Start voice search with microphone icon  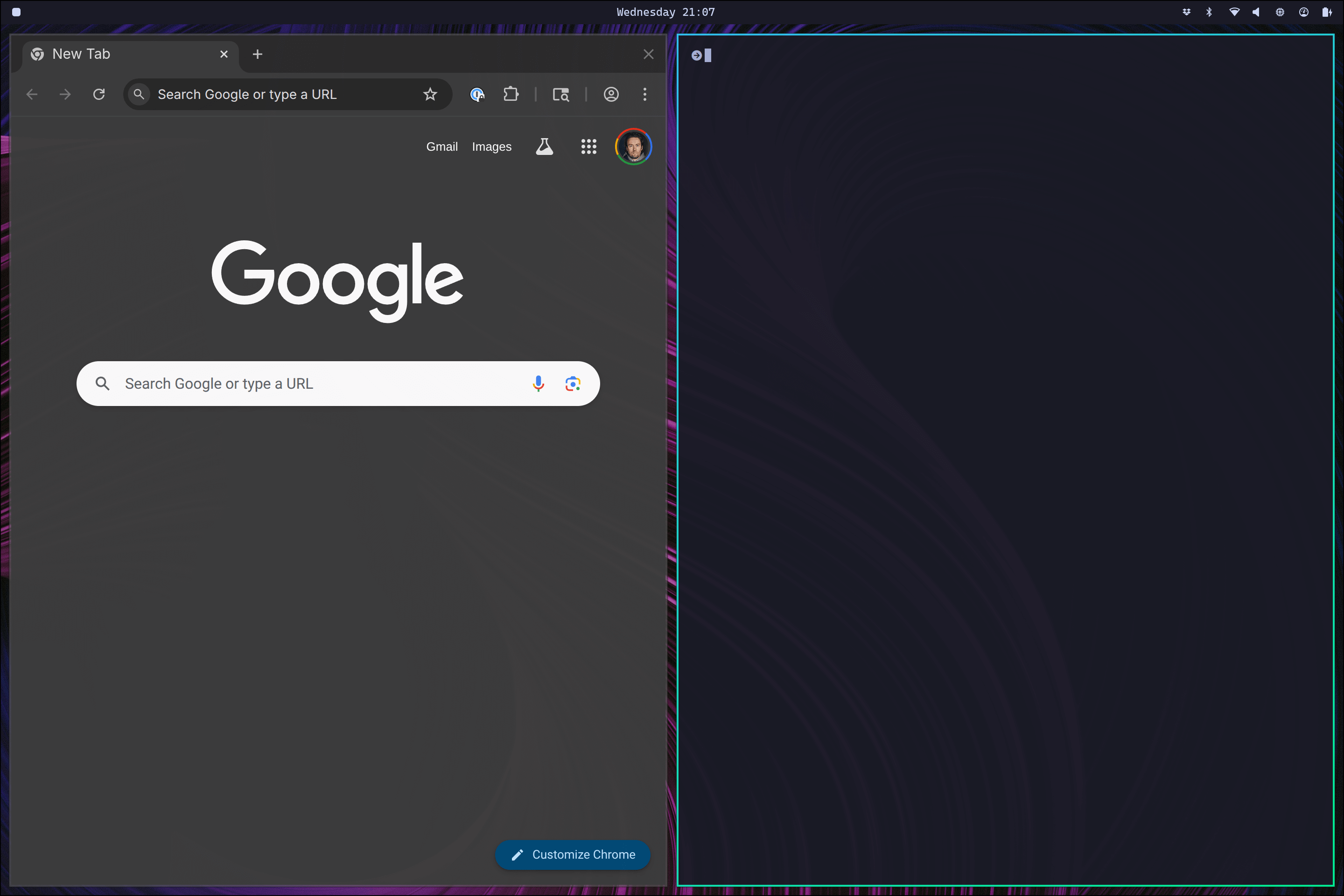click(538, 384)
